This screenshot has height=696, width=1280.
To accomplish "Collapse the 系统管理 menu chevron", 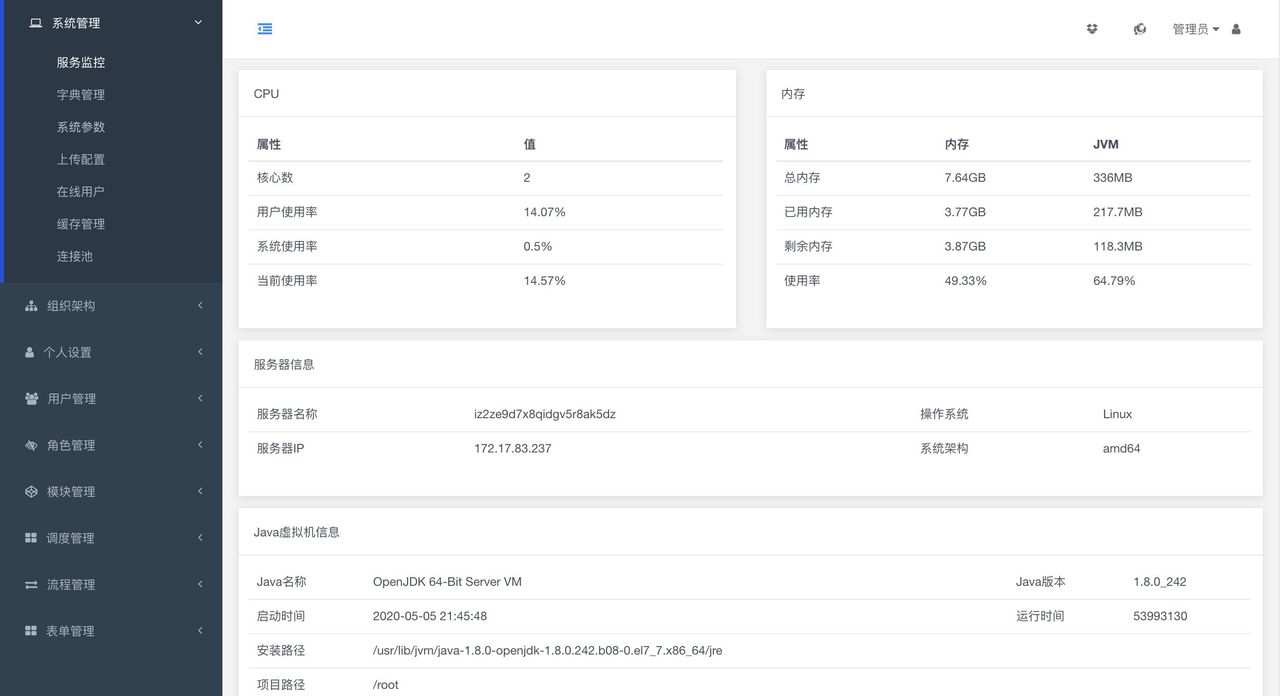I will click(198, 22).
